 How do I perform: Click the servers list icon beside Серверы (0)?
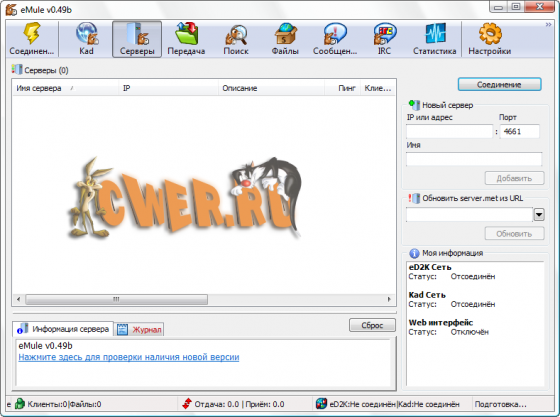[16, 69]
